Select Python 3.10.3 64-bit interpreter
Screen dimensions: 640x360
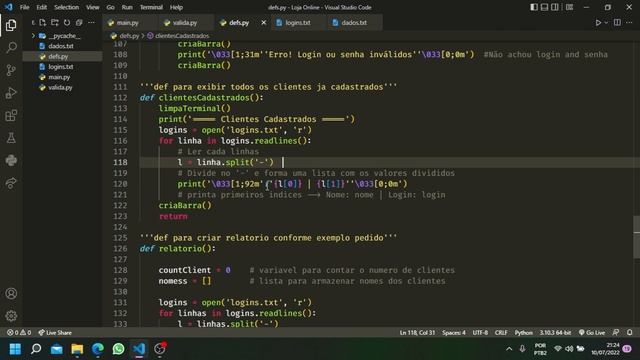click(555, 333)
